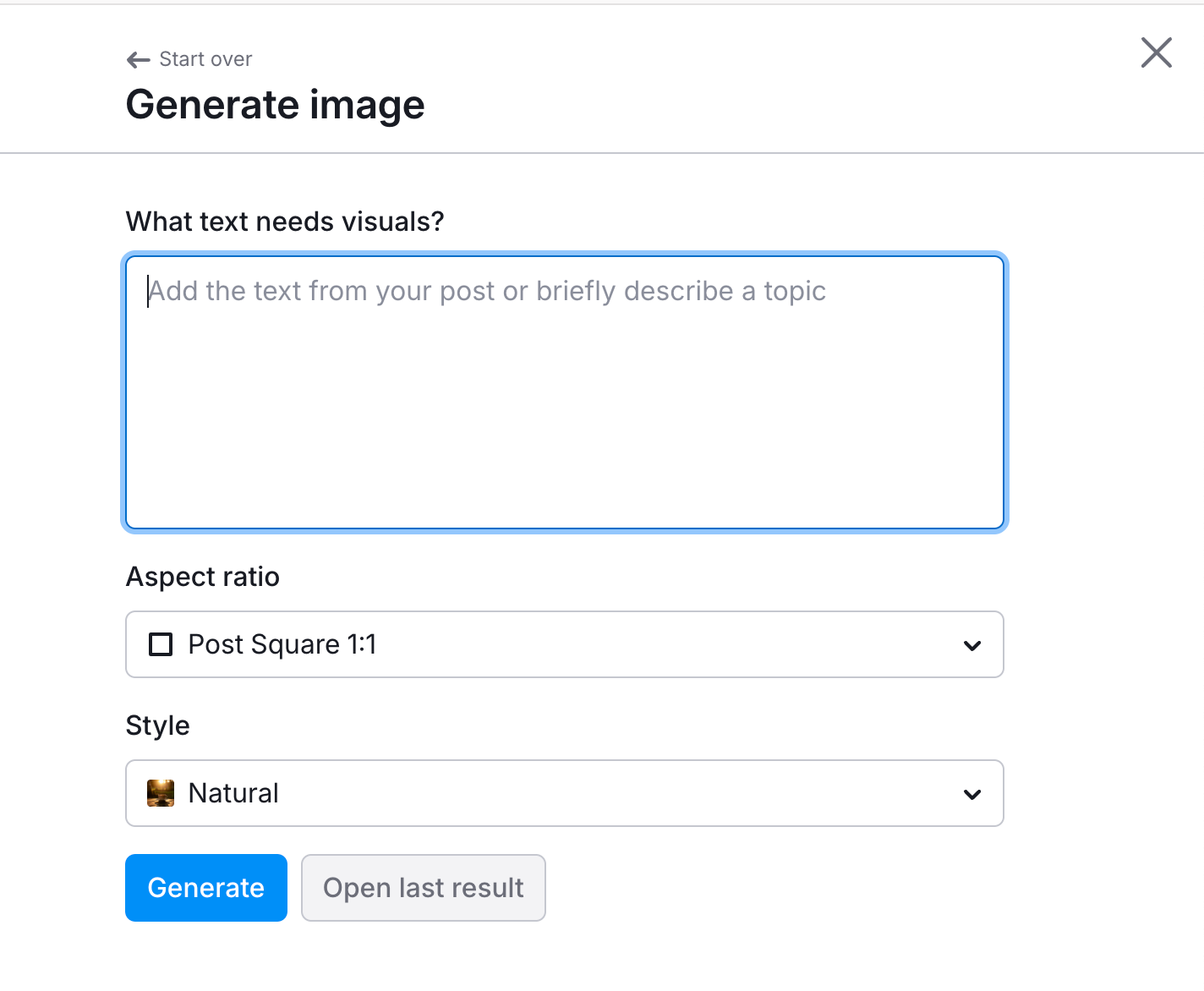The width and height of the screenshot is (1204, 991).
Task: Click the square aspect ratio icon
Action: coord(160,644)
